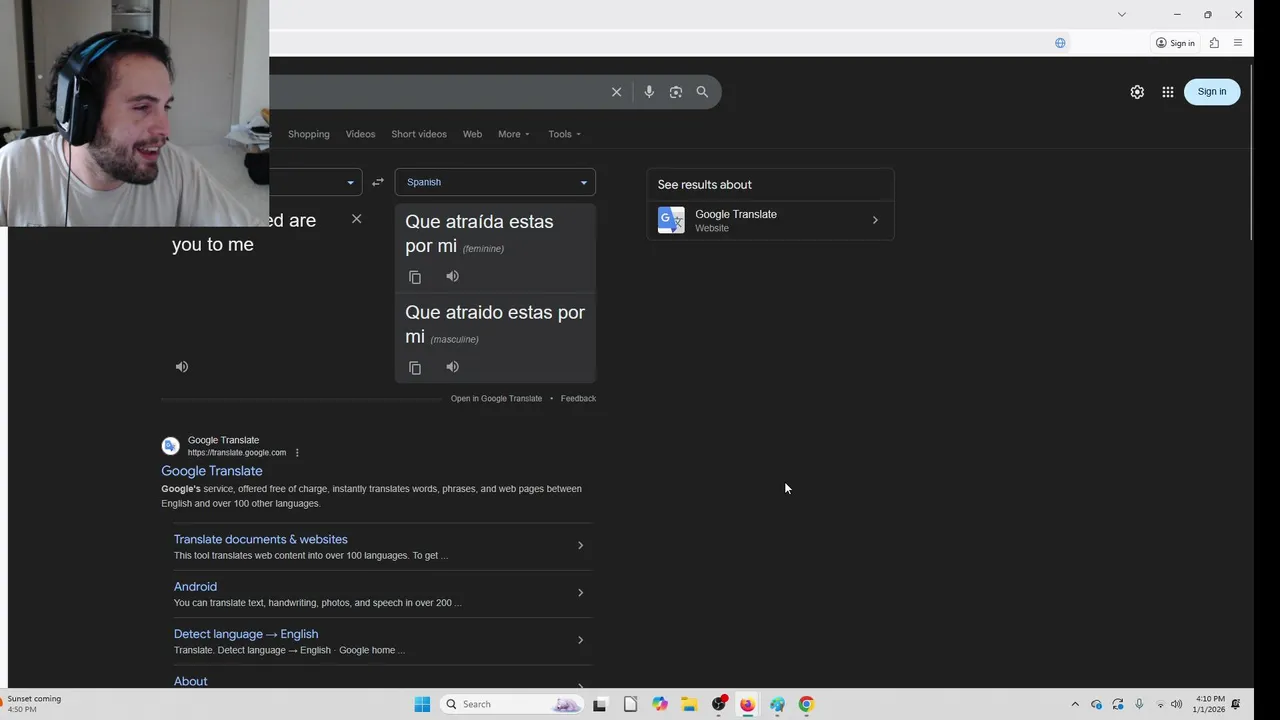Switch to Firefox in the taskbar
This screenshot has width=1280, height=720.
point(747,704)
